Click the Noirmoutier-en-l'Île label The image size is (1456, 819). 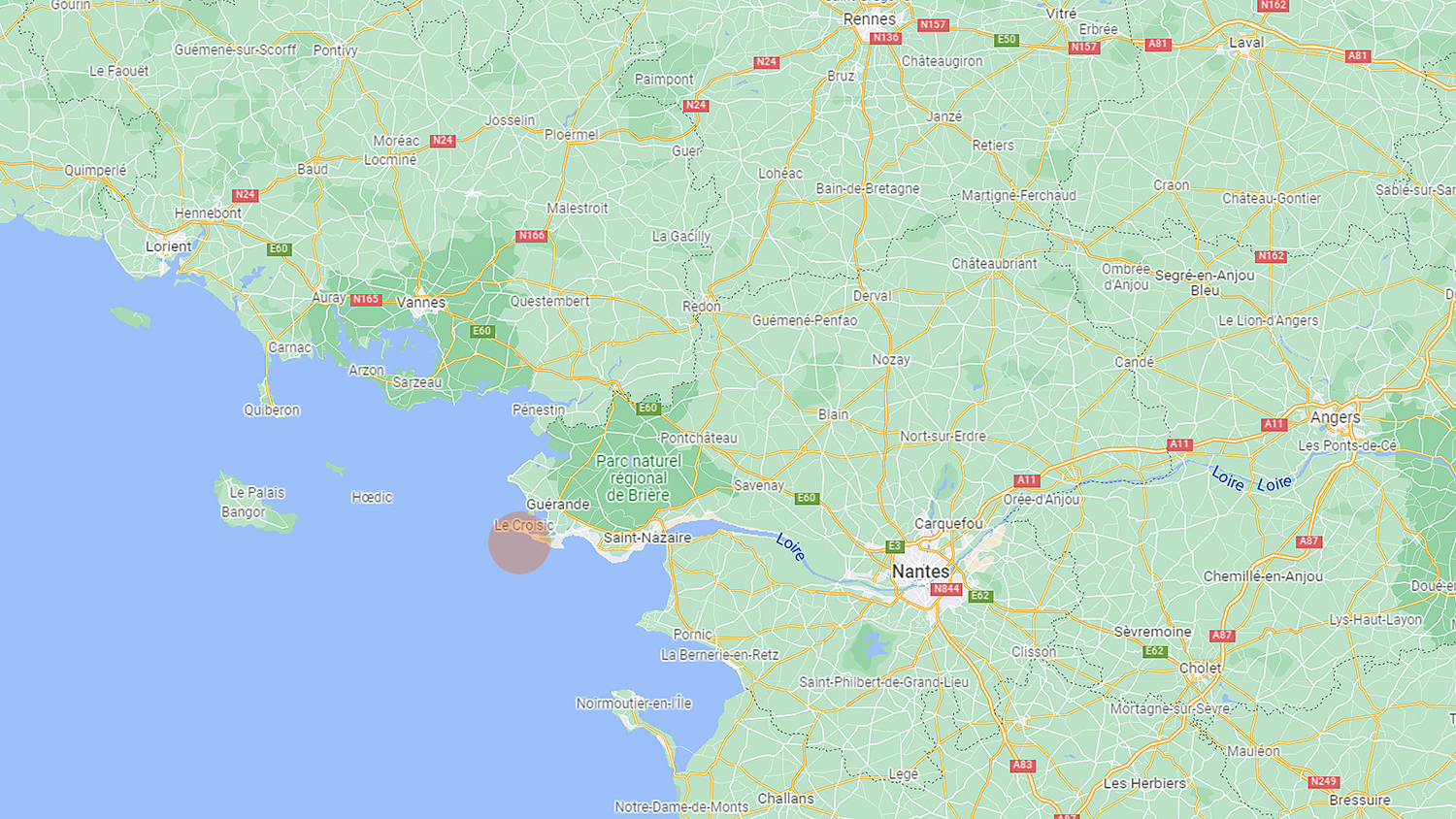pyautogui.click(x=634, y=704)
